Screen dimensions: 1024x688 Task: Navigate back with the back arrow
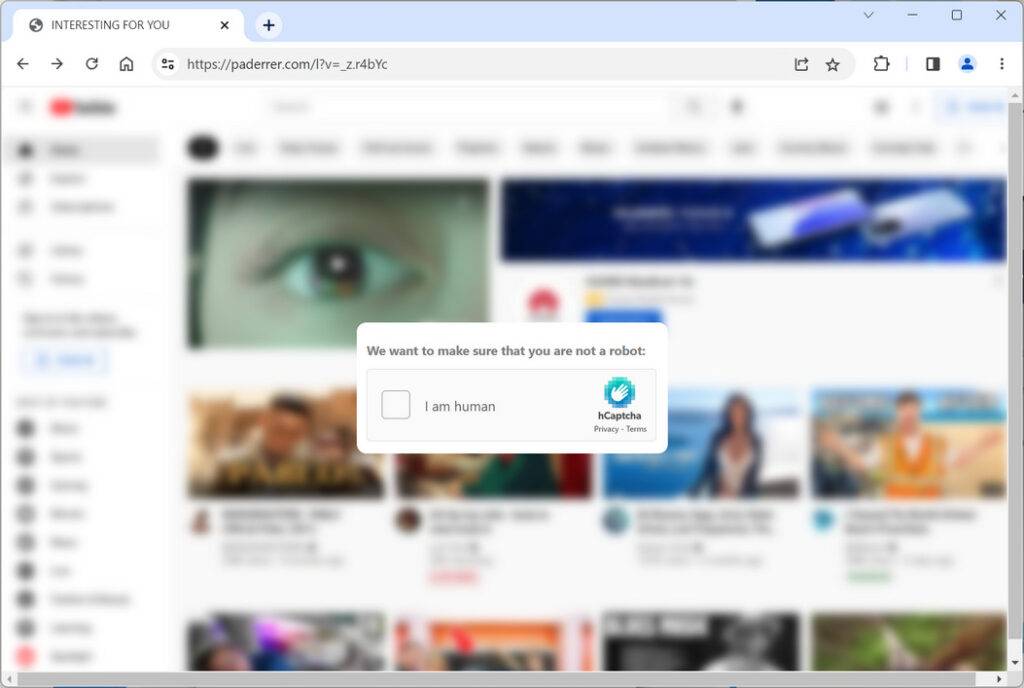pyautogui.click(x=23, y=63)
